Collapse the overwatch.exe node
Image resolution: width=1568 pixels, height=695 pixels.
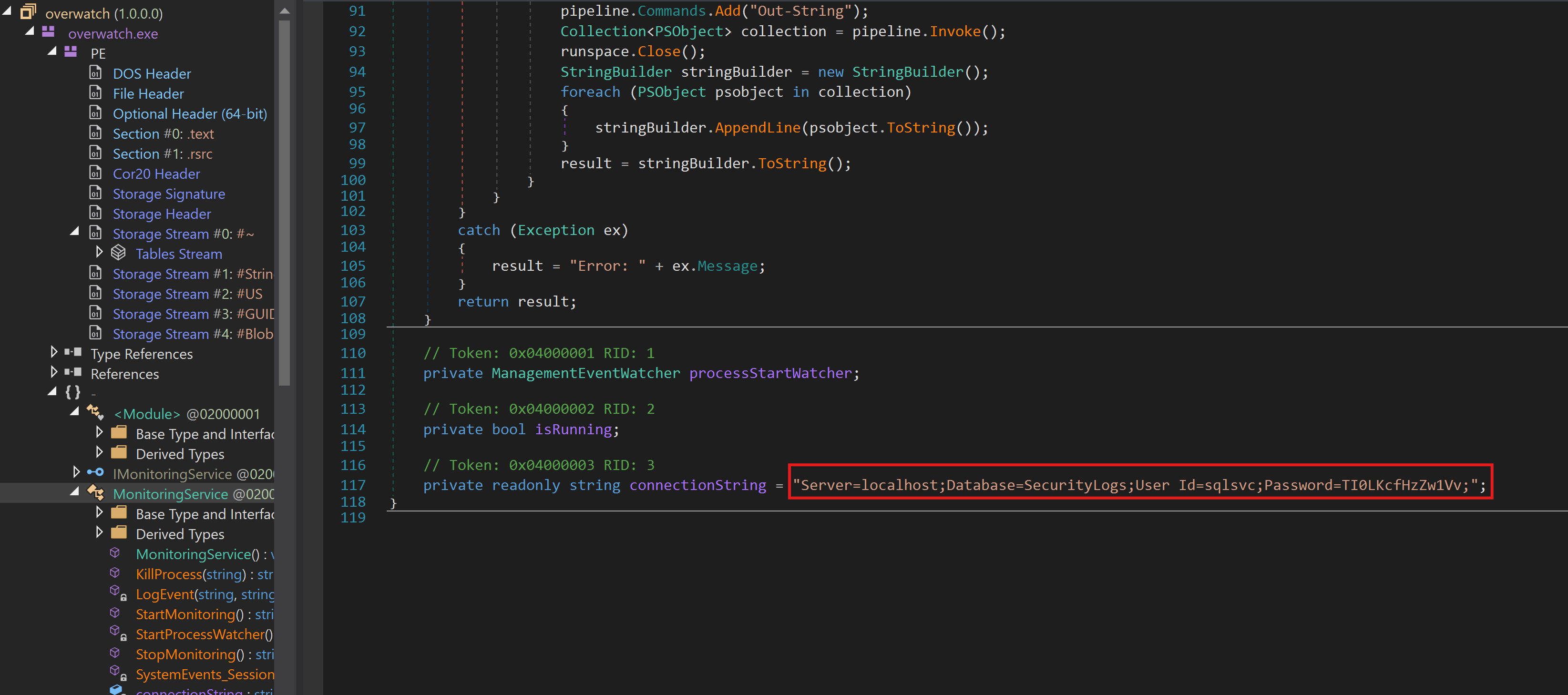click(x=29, y=31)
